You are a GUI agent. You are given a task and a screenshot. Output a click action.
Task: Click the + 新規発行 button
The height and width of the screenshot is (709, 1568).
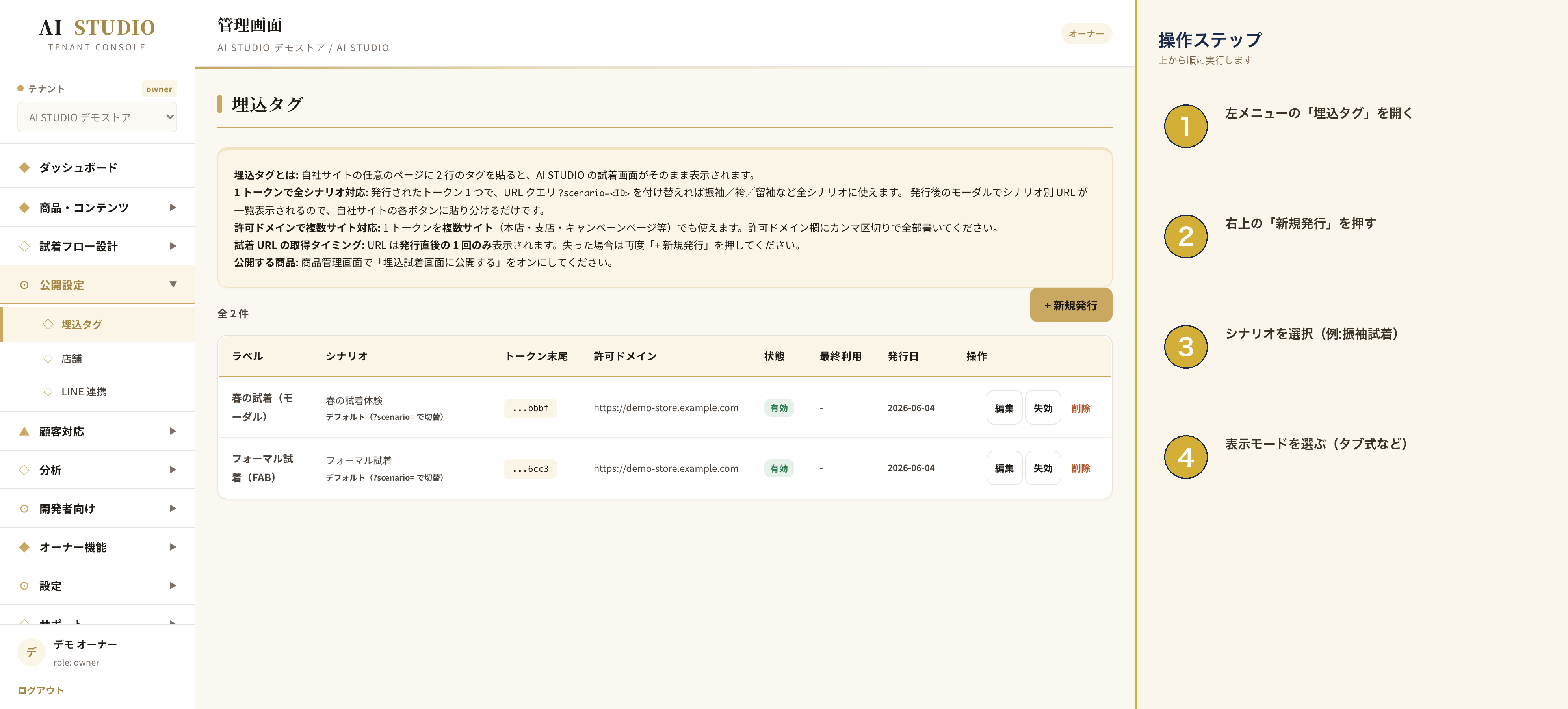tap(1071, 306)
